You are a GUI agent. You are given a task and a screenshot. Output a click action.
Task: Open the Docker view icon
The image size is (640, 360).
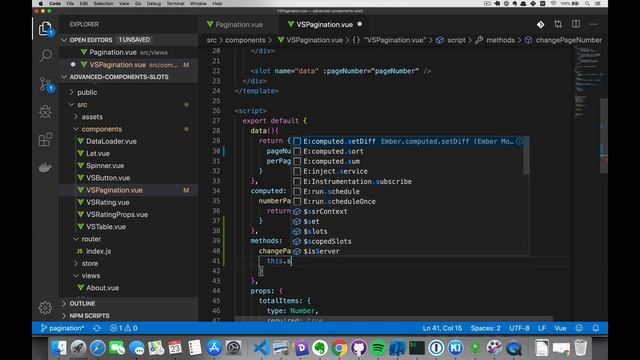coord(45,167)
